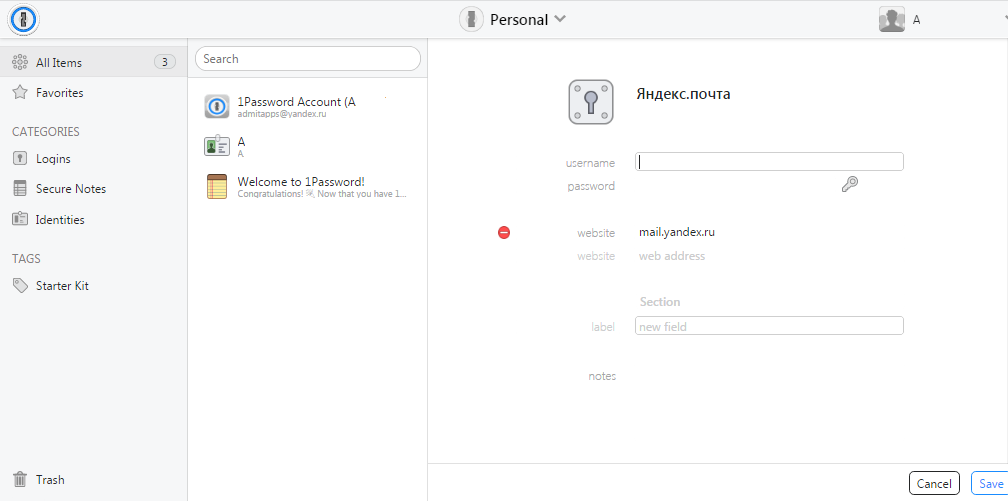Edit the mail.yandex.ru website value
Image resolution: width=1008 pixels, height=501 pixels.
tap(677, 232)
